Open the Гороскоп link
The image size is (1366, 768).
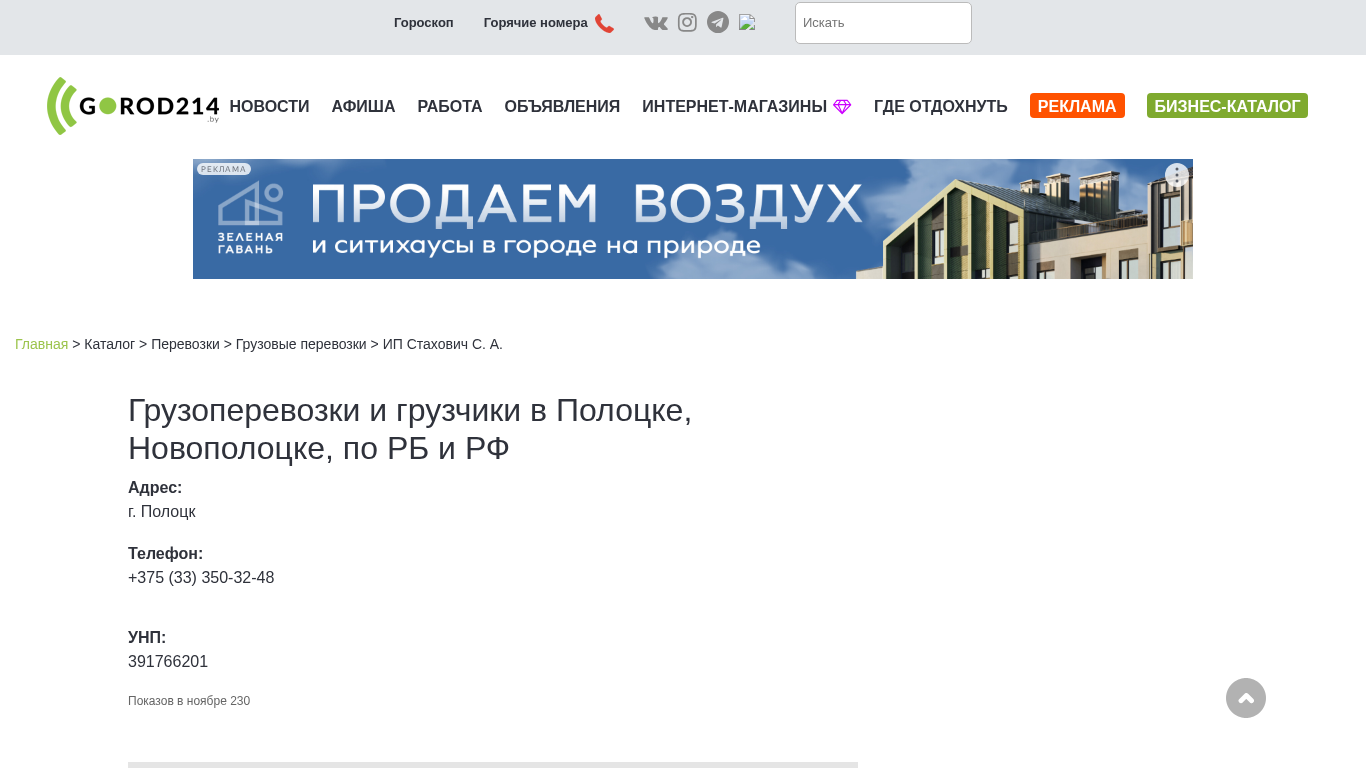(424, 23)
